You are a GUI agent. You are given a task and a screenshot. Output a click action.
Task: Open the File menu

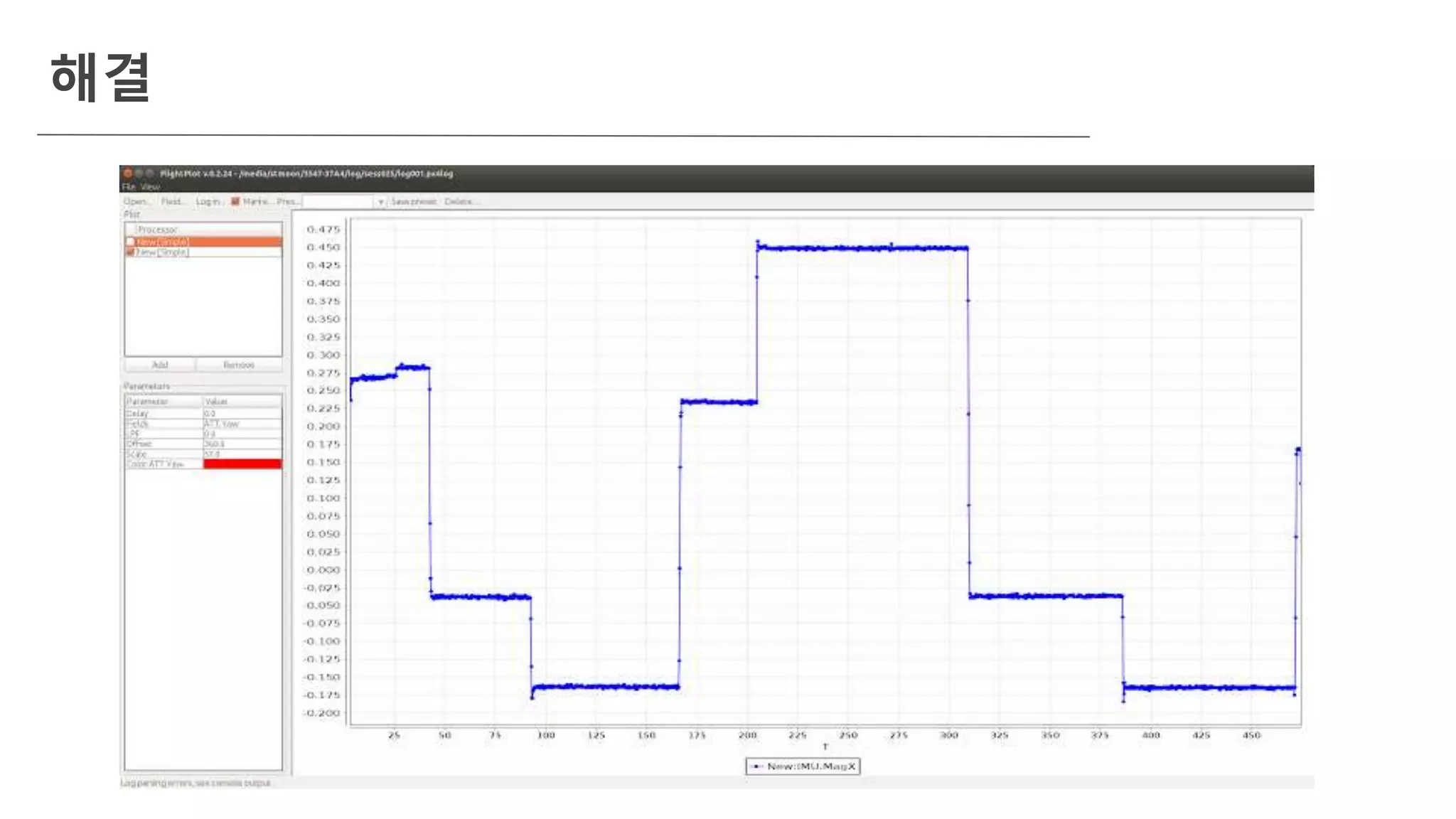click(x=129, y=187)
